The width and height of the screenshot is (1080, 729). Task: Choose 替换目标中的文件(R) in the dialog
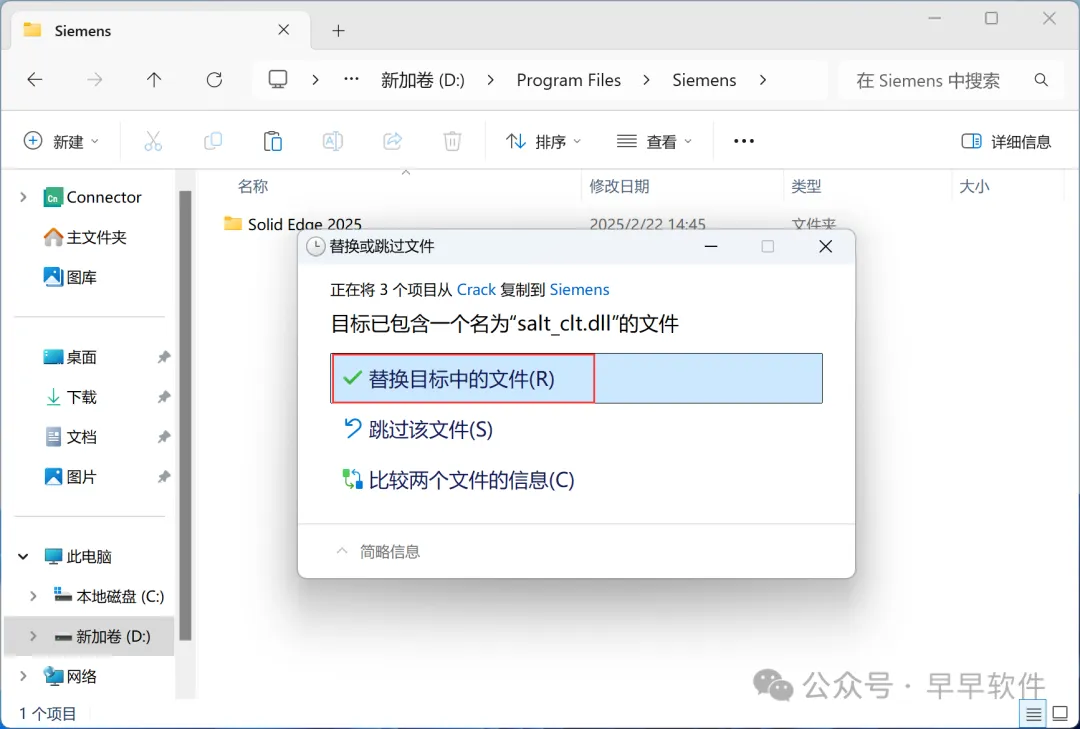pos(576,378)
